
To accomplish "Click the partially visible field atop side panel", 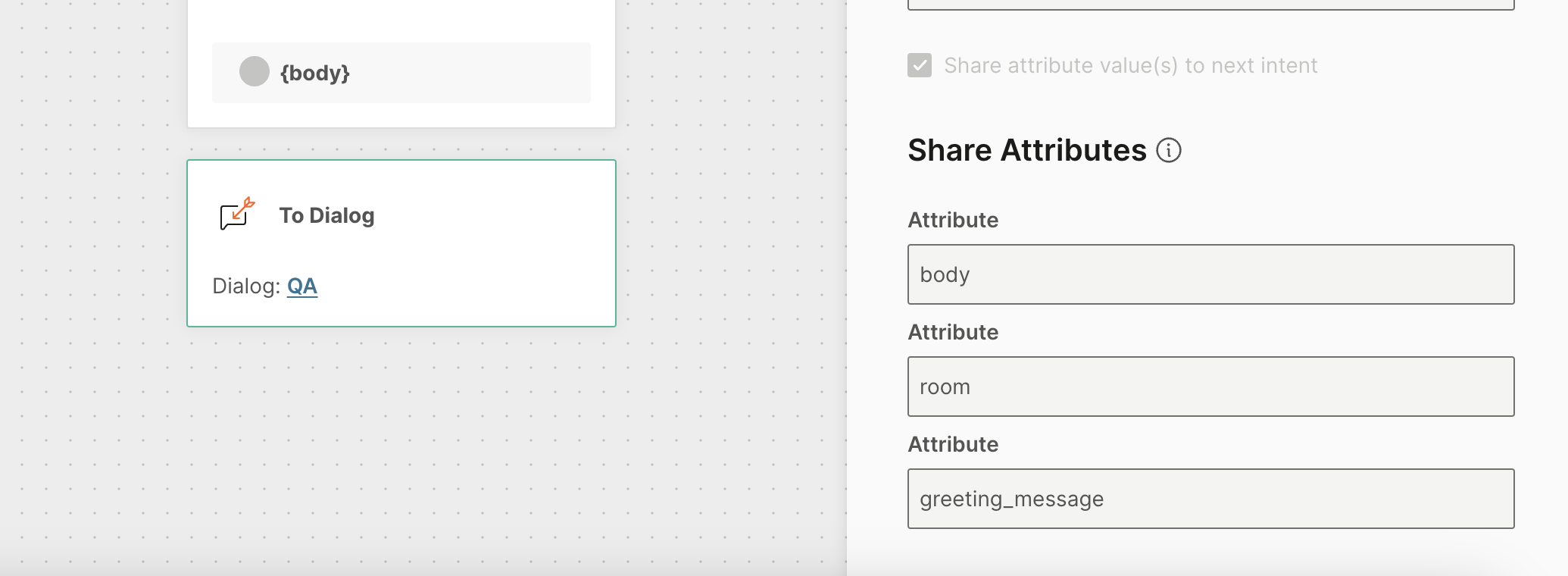I will click(x=1210, y=5).
